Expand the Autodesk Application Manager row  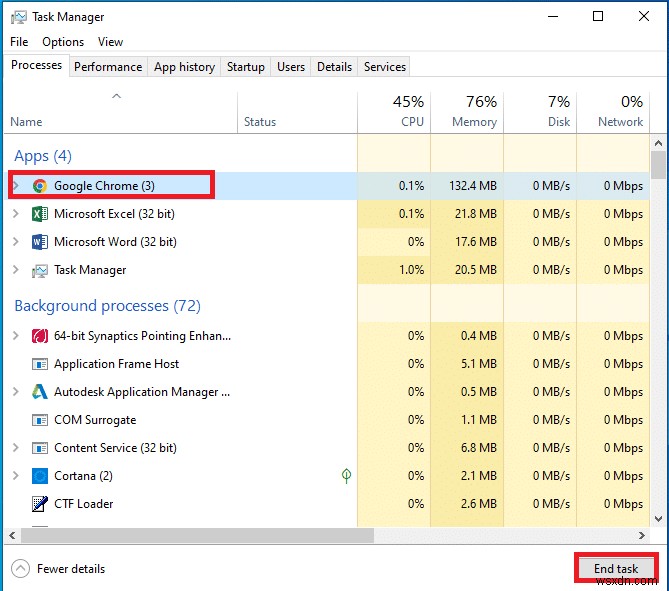[16, 391]
